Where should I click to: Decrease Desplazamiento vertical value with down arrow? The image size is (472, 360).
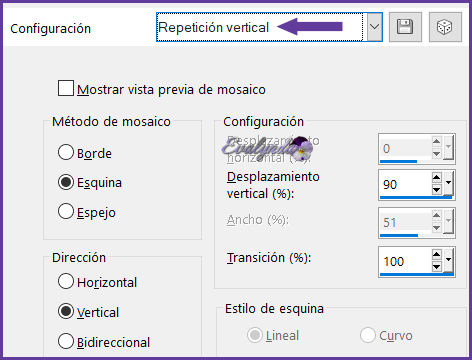pos(437,190)
